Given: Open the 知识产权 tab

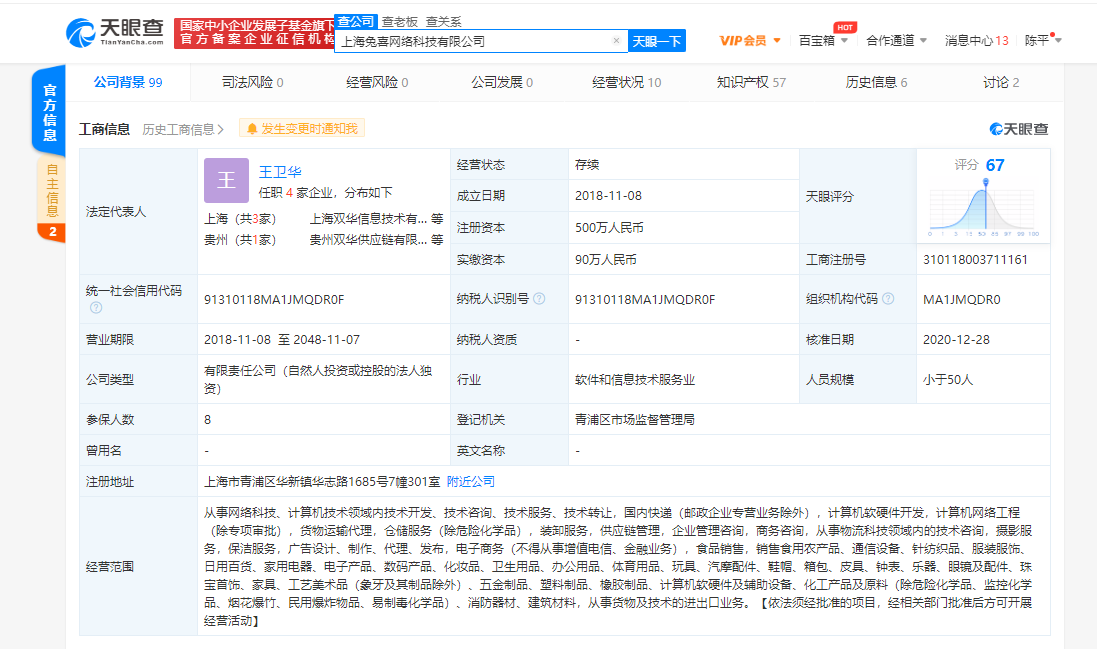Looking at the screenshot, I should (x=751, y=83).
